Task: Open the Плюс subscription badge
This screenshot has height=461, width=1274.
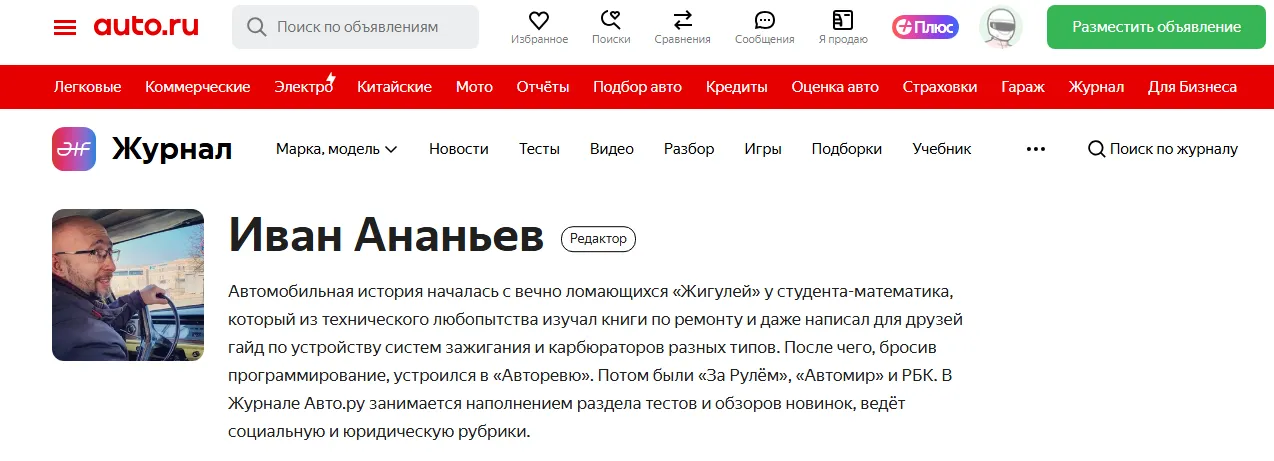Action: click(925, 27)
